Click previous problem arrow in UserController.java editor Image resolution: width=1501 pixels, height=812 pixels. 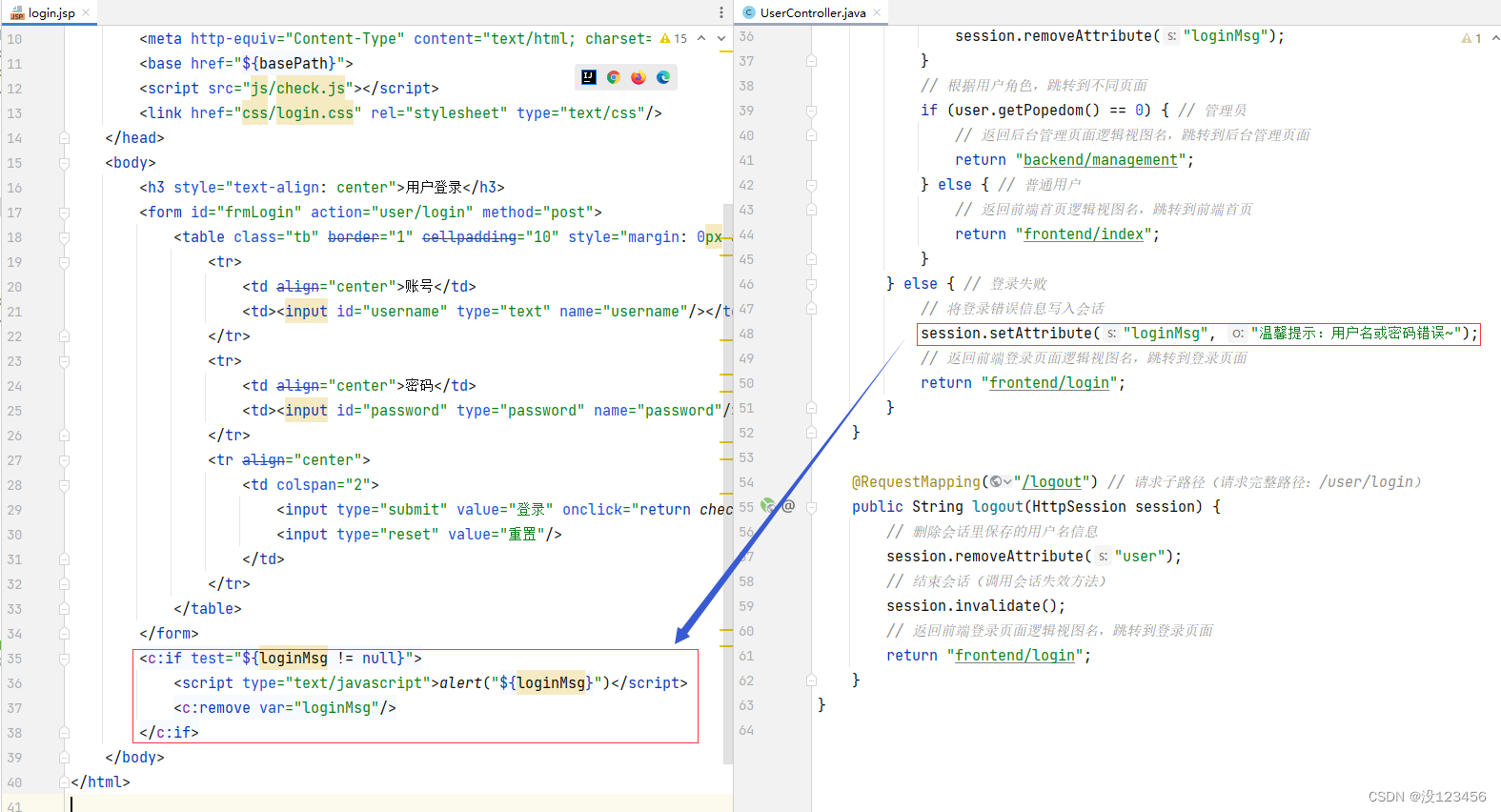pyautogui.click(x=1495, y=38)
